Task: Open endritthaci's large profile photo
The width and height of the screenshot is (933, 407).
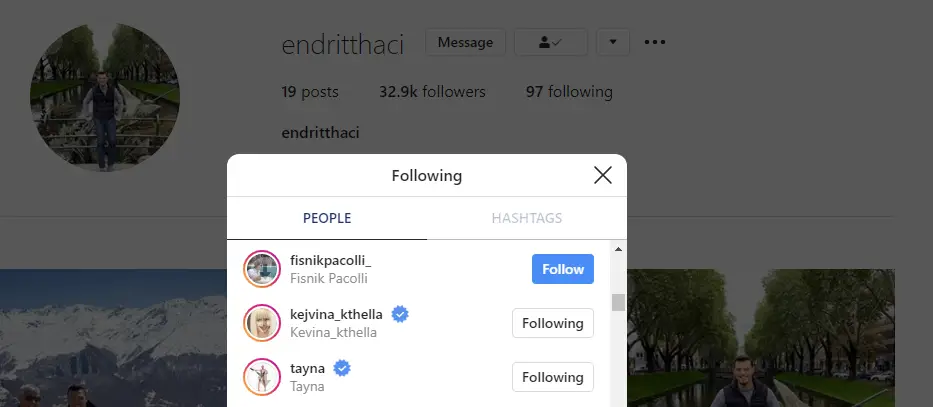Action: click(x=105, y=97)
